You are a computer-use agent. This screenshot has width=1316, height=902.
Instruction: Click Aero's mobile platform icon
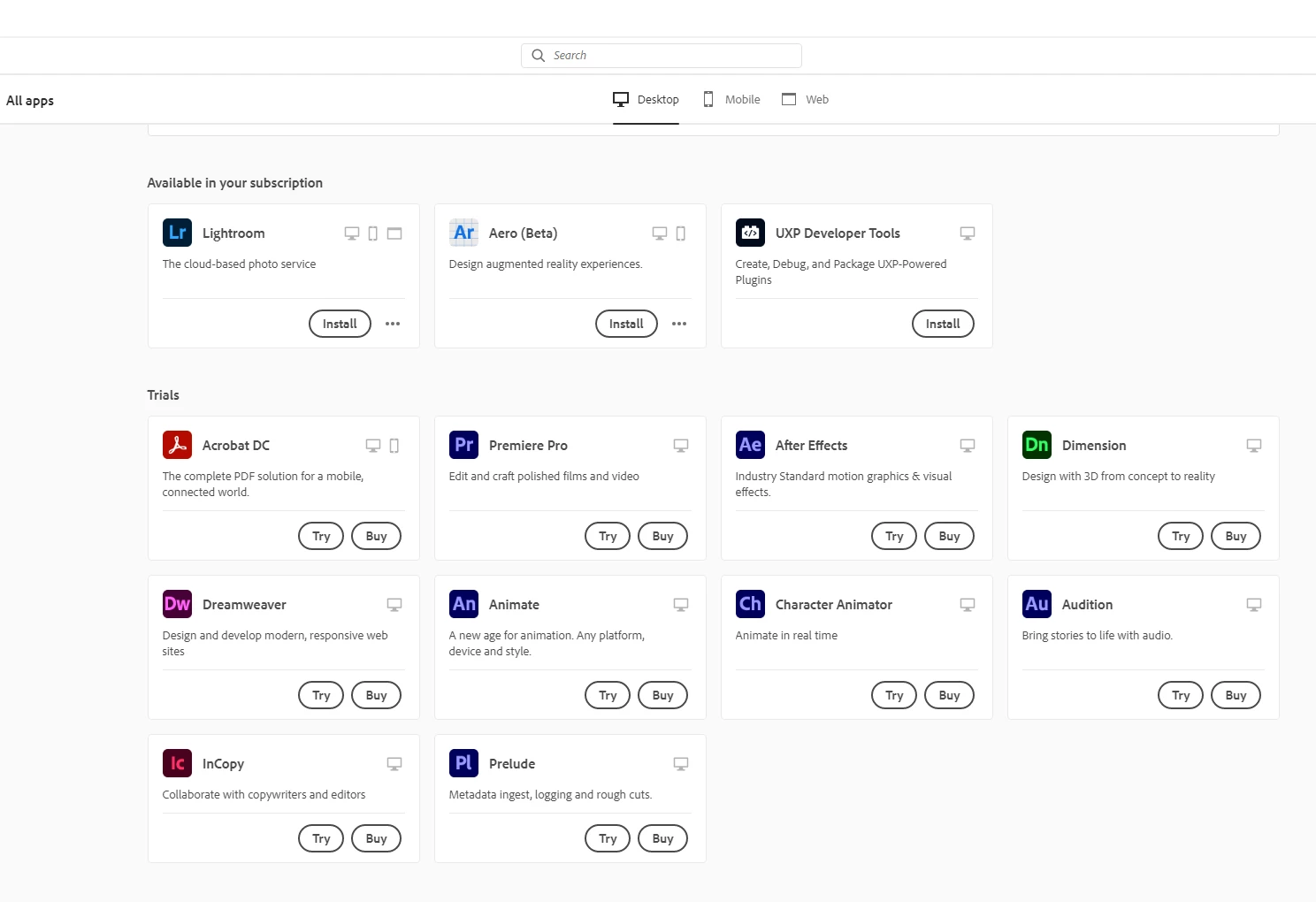681,233
